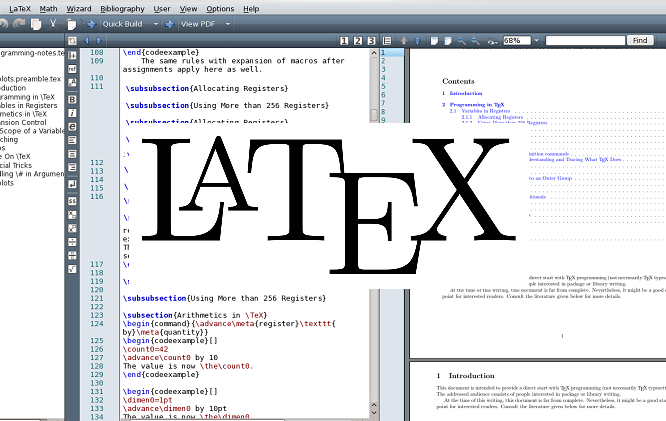Insert superscript with the superscript icon

point(72,229)
